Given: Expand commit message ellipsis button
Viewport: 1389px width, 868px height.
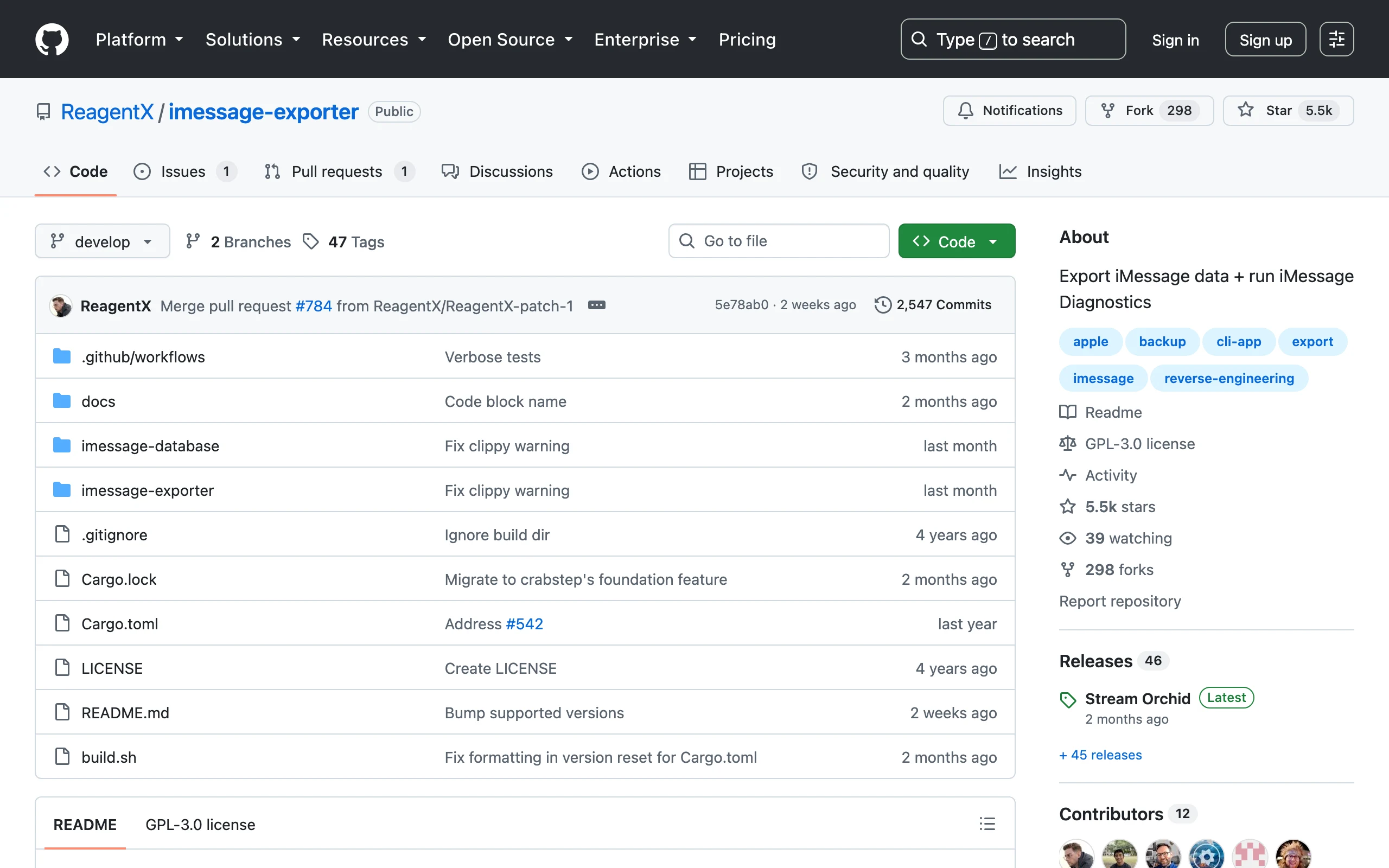Looking at the screenshot, I should (596, 305).
